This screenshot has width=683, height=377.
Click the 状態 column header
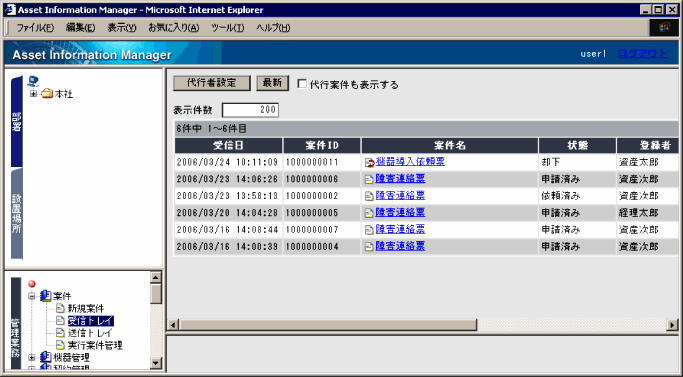tap(578, 146)
